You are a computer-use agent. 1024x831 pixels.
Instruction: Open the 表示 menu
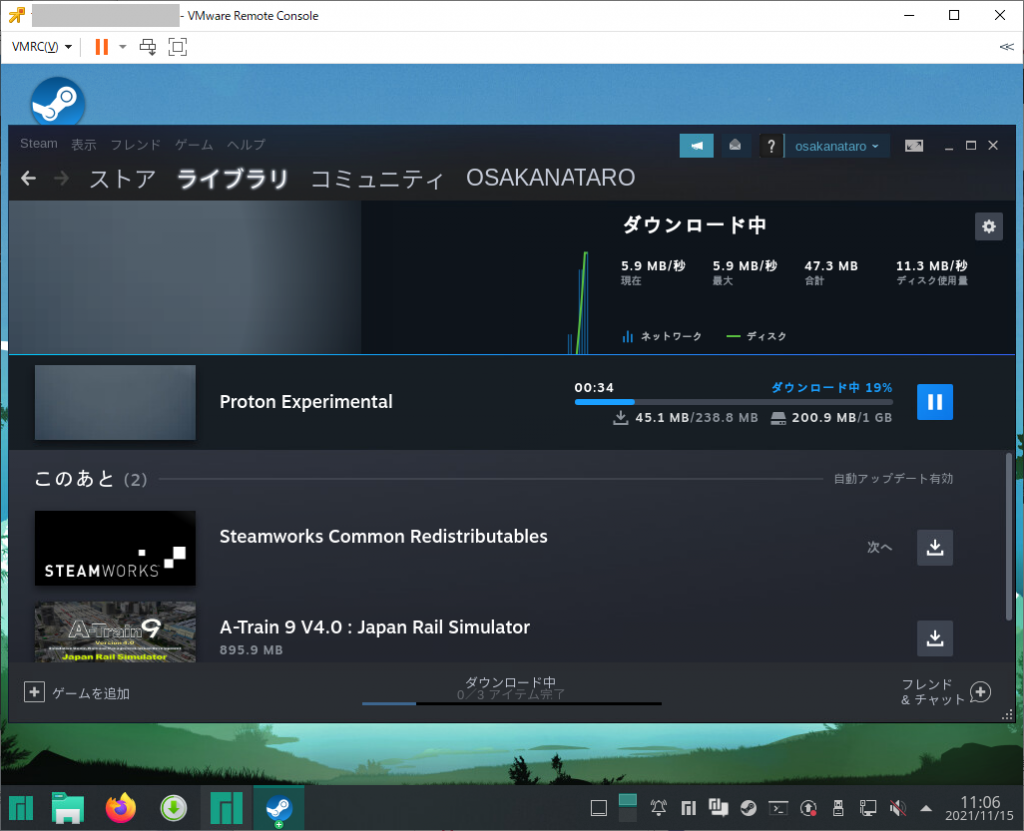pos(84,144)
